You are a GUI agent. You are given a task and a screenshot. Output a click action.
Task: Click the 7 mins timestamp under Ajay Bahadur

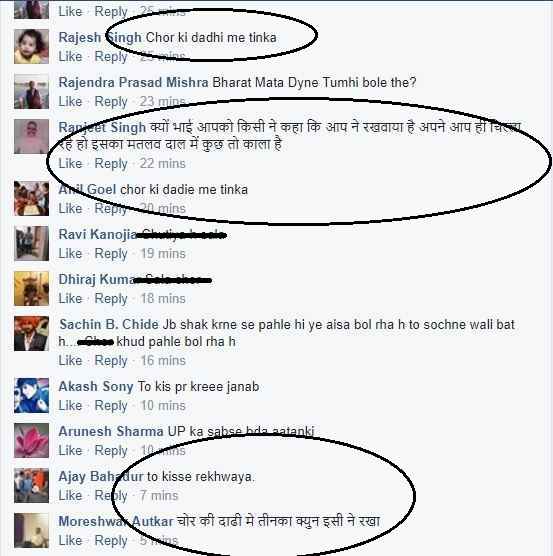159,496
